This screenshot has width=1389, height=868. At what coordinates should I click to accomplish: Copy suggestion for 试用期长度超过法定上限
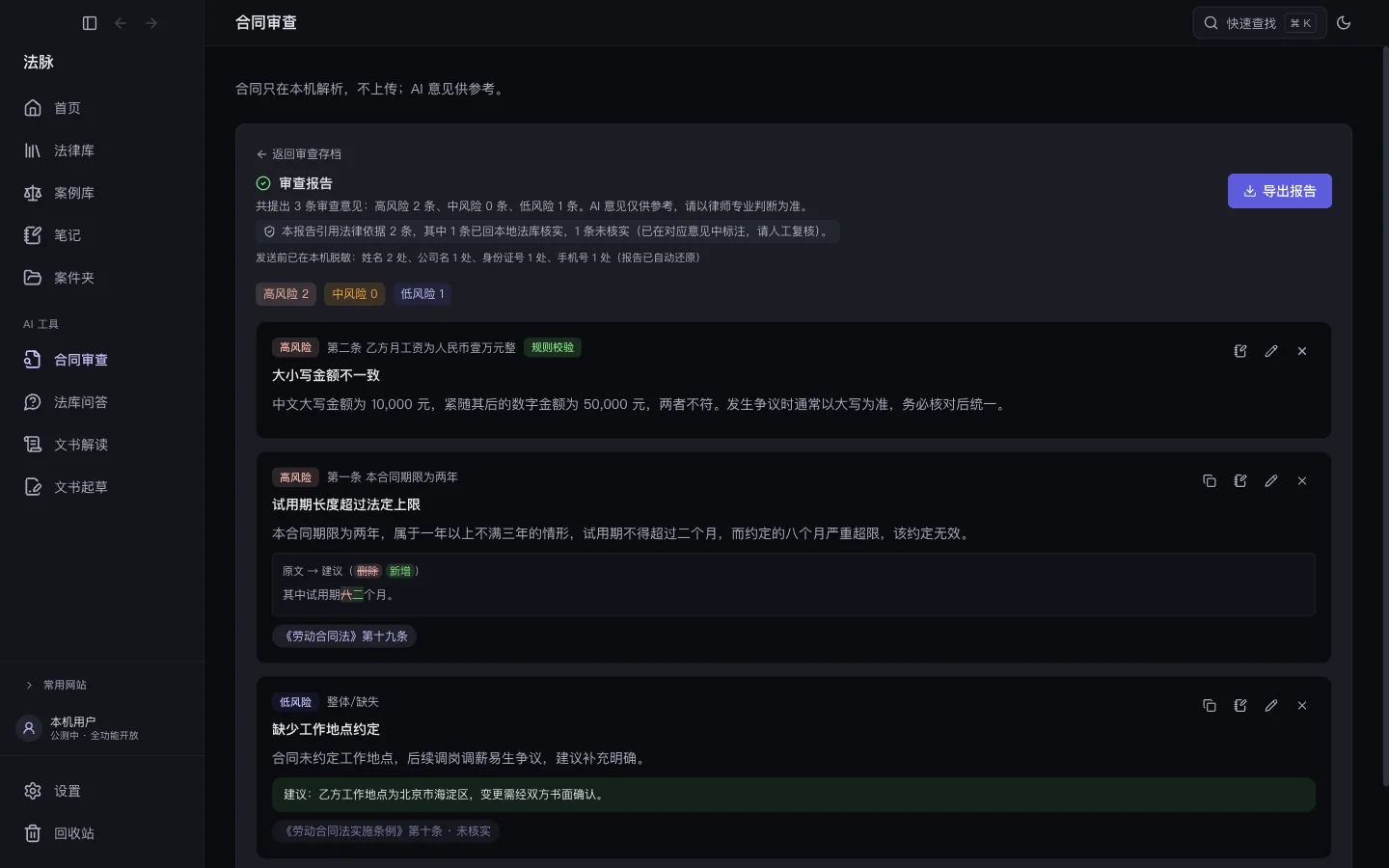point(1210,480)
